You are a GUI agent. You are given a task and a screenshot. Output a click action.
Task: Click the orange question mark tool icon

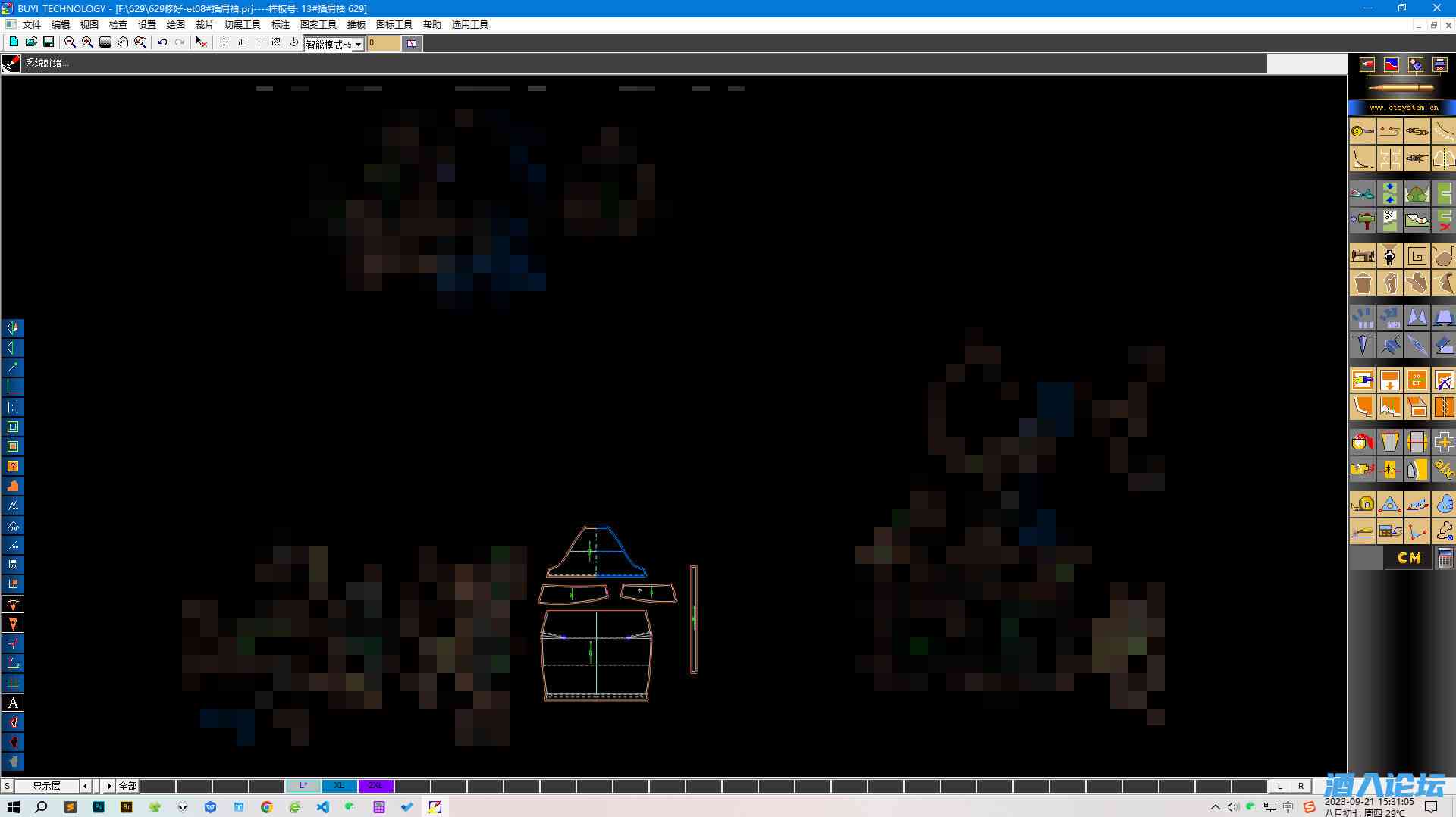coord(13,466)
